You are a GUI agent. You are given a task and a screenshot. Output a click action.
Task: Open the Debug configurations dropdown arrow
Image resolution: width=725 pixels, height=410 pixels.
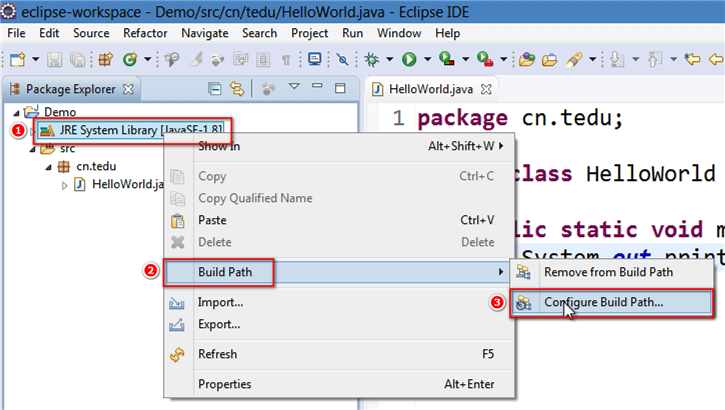(389, 59)
